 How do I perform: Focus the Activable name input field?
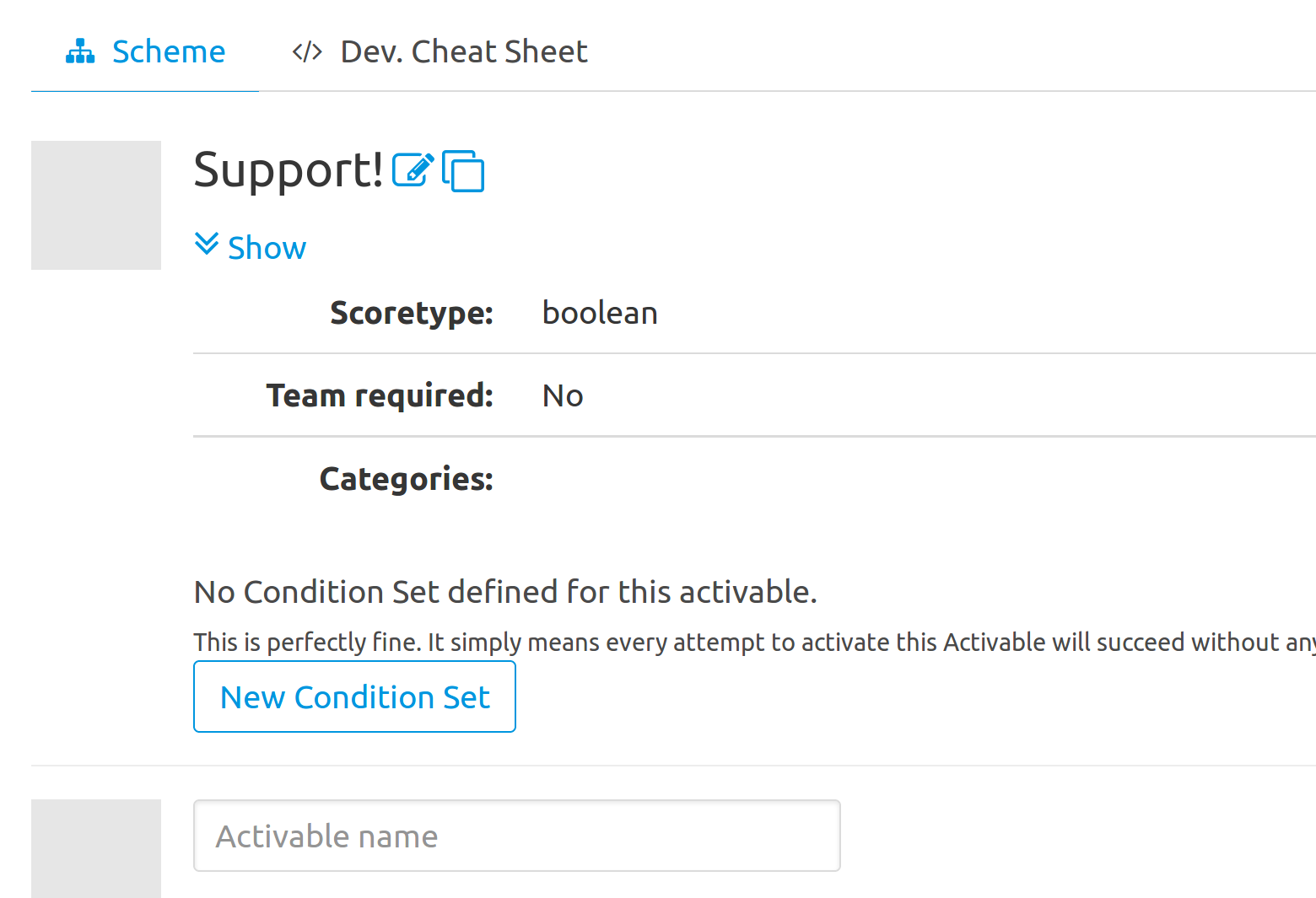517,836
